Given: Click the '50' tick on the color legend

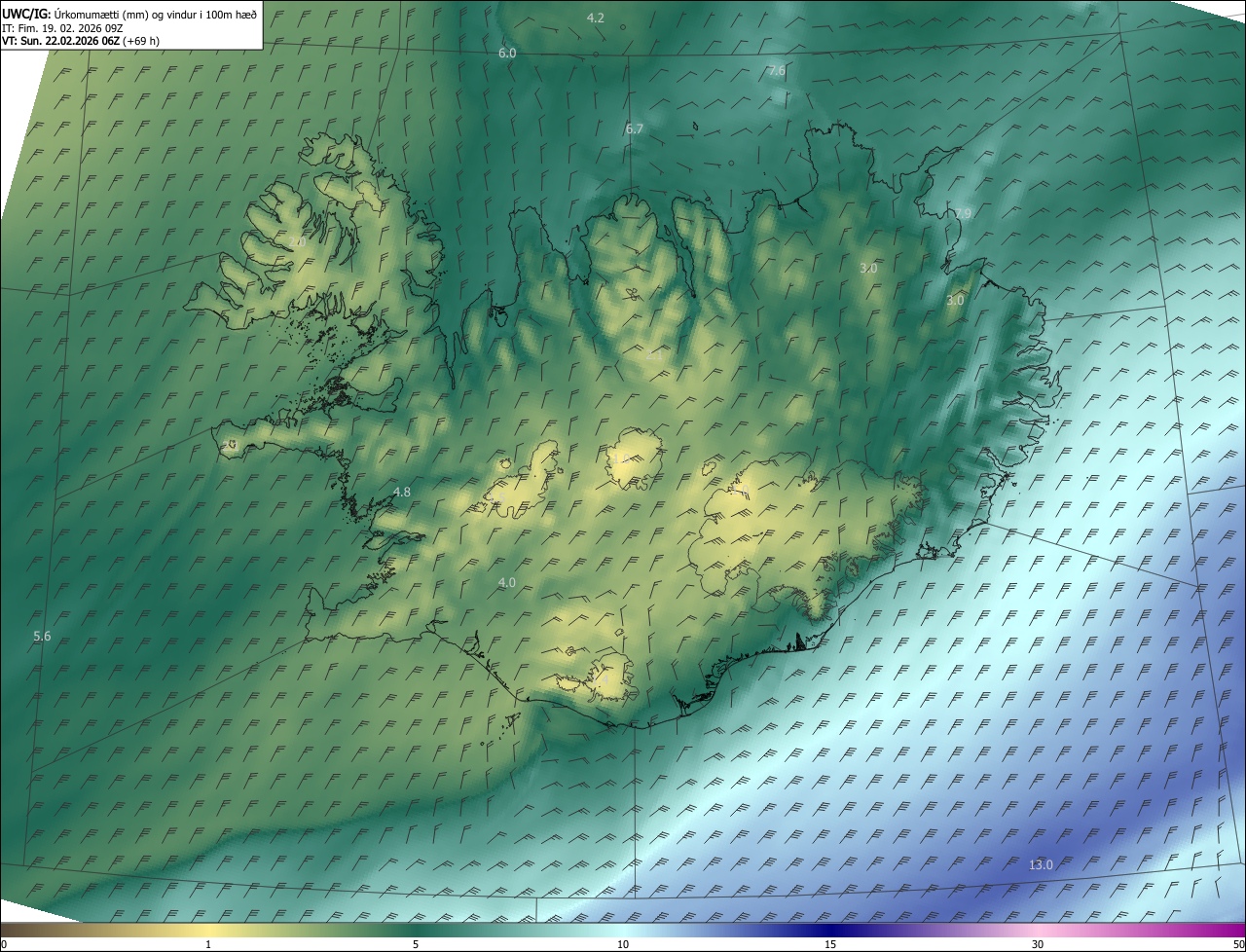Looking at the screenshot, I should [x=1238, y=944].
